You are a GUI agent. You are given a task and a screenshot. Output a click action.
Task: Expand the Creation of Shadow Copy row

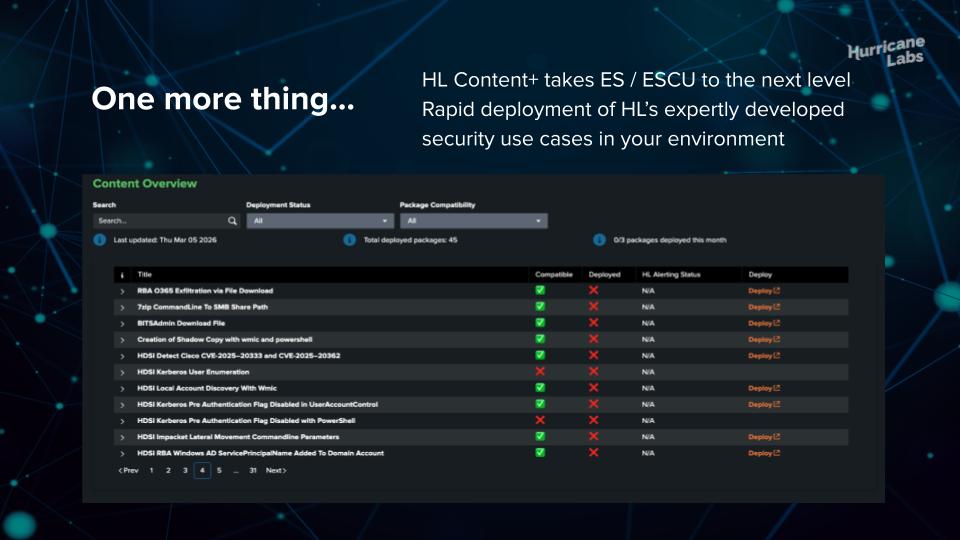(122, 340)
